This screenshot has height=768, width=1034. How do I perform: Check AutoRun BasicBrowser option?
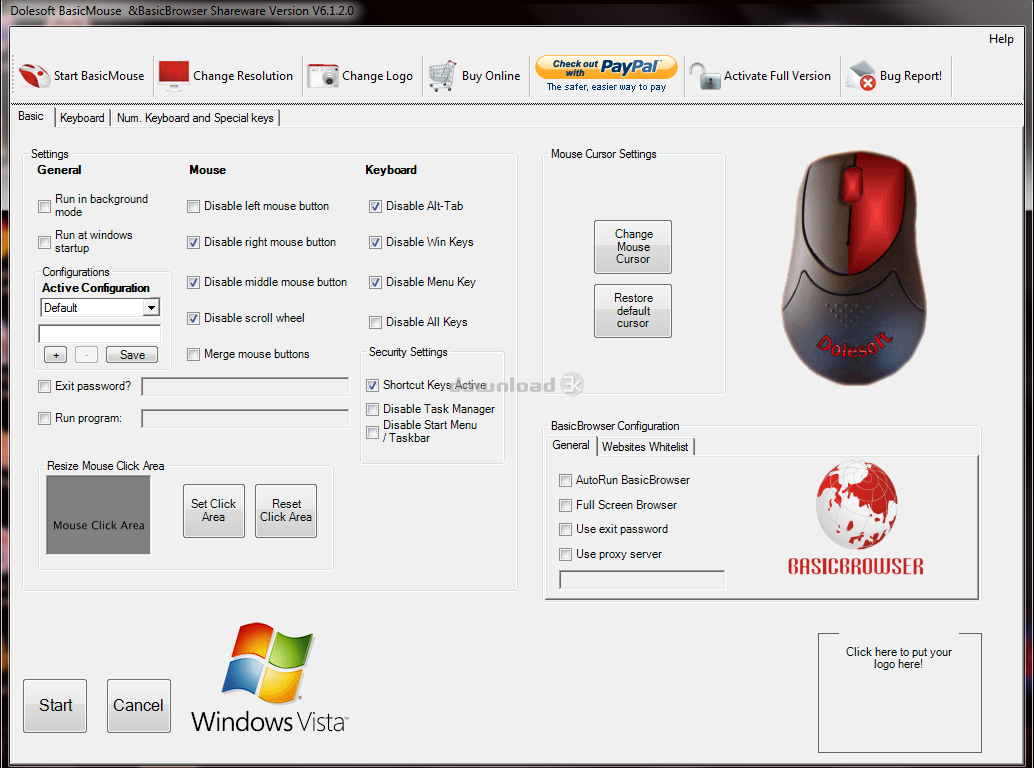565,481
